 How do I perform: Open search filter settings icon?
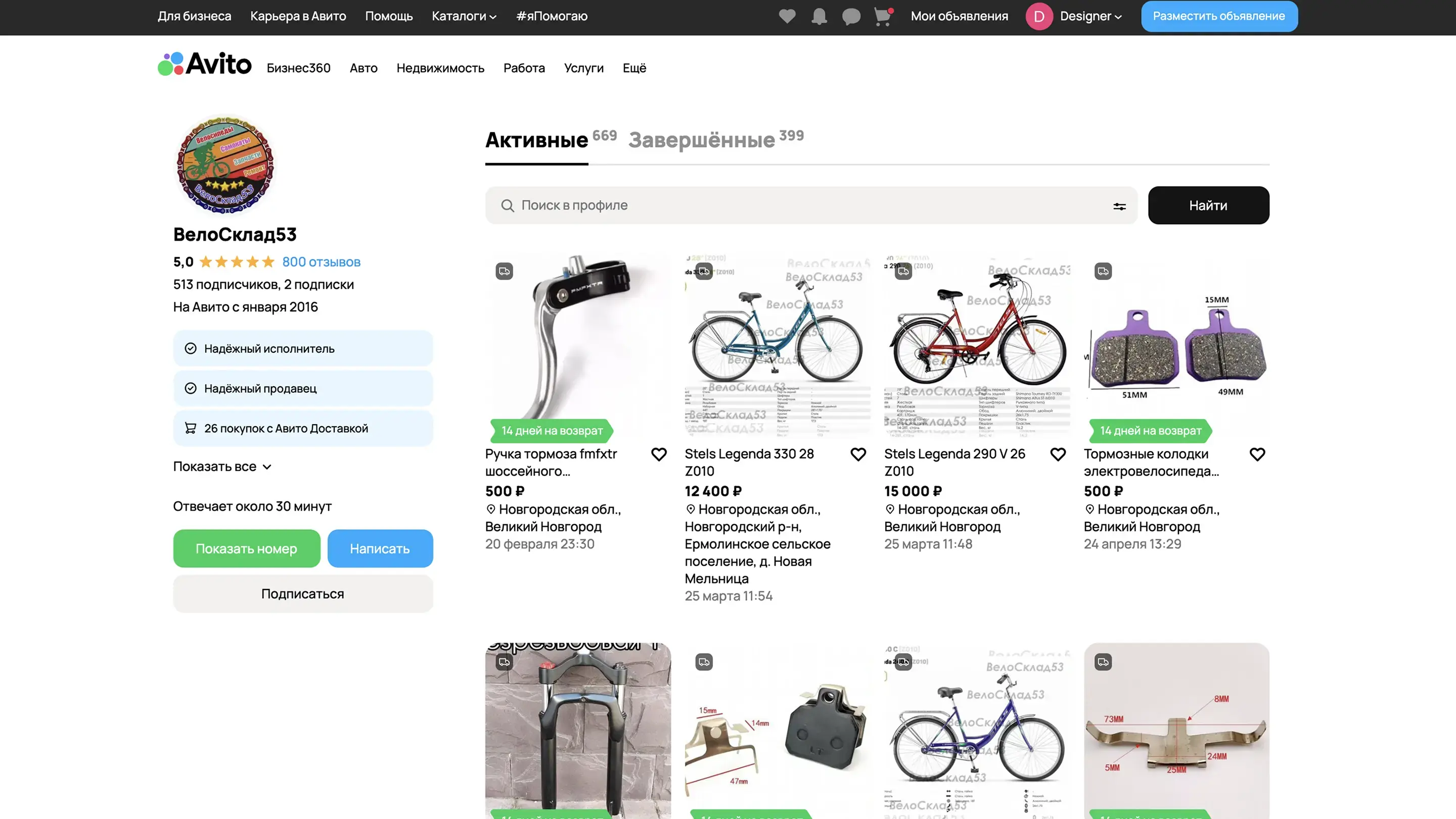1119,206
